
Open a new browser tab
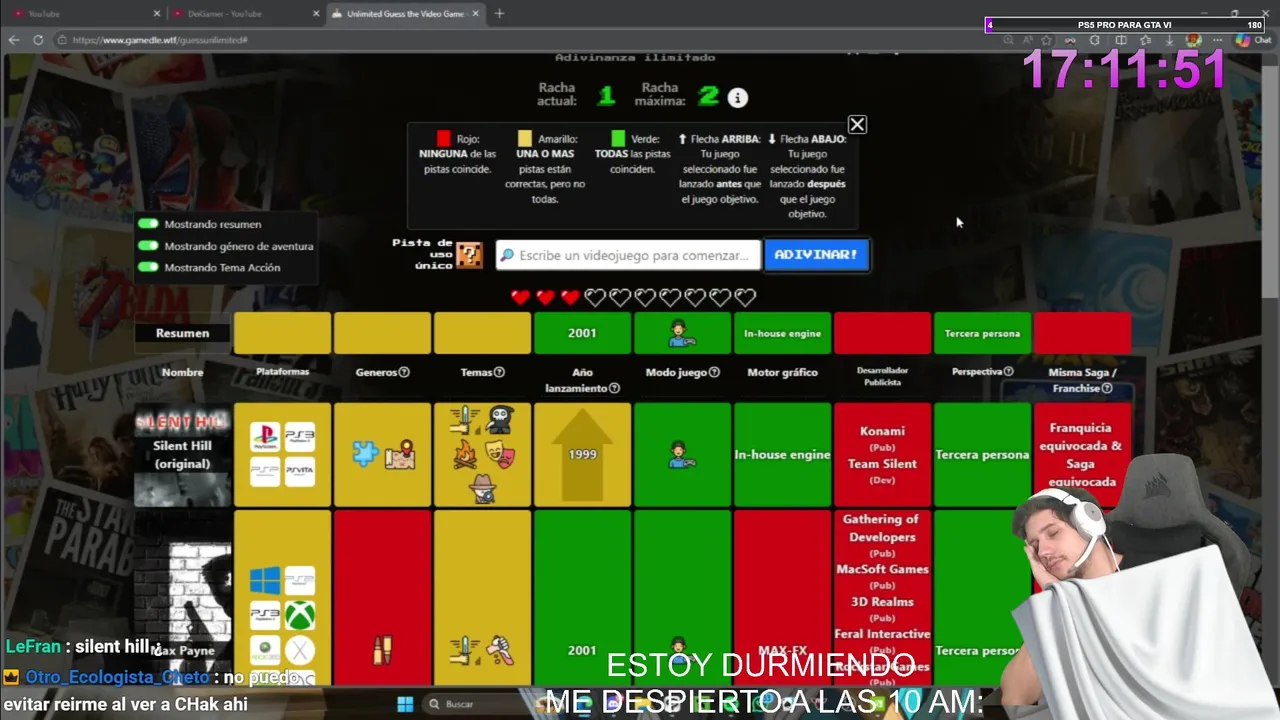499,13
